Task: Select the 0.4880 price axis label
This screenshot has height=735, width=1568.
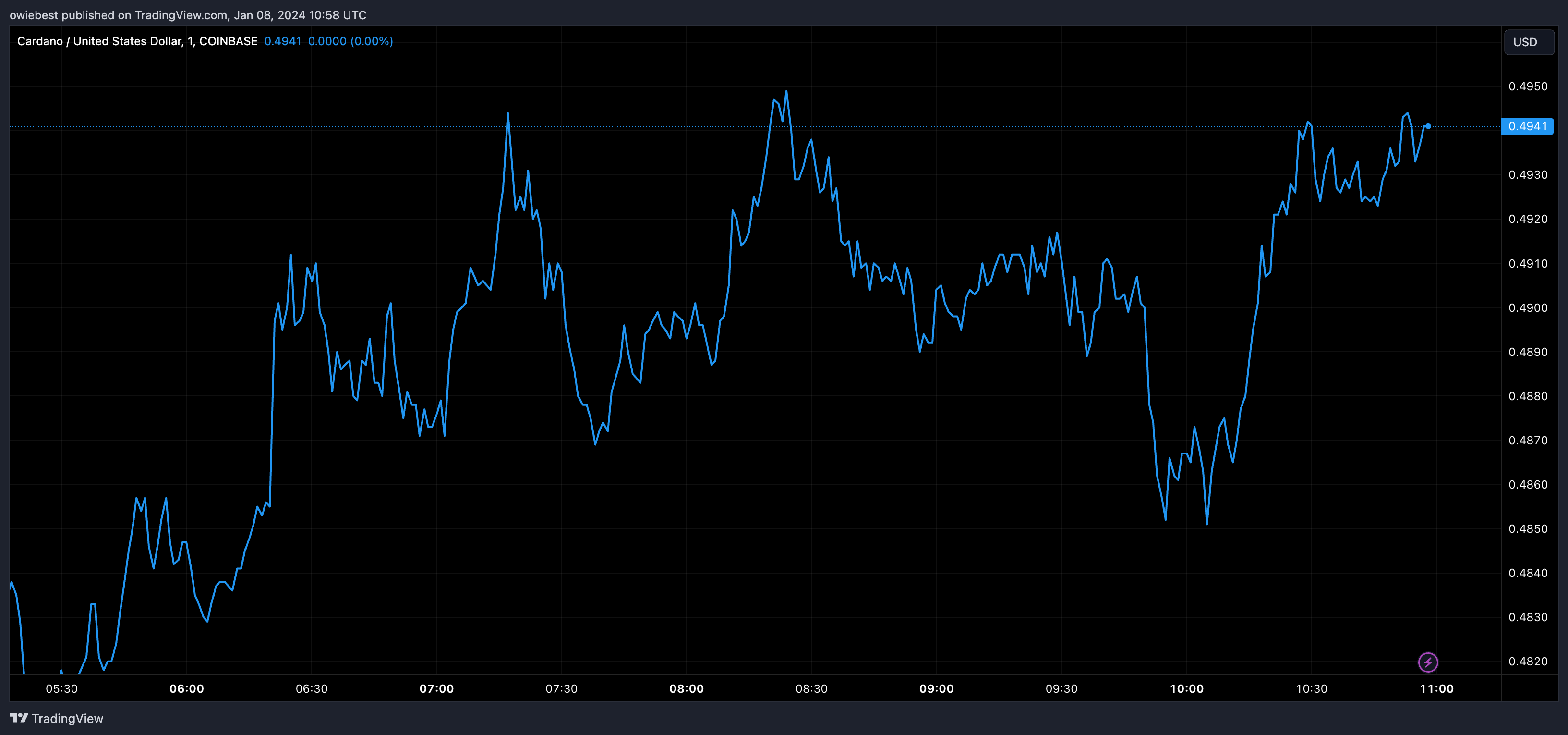Action: (x=1528, y=396)
